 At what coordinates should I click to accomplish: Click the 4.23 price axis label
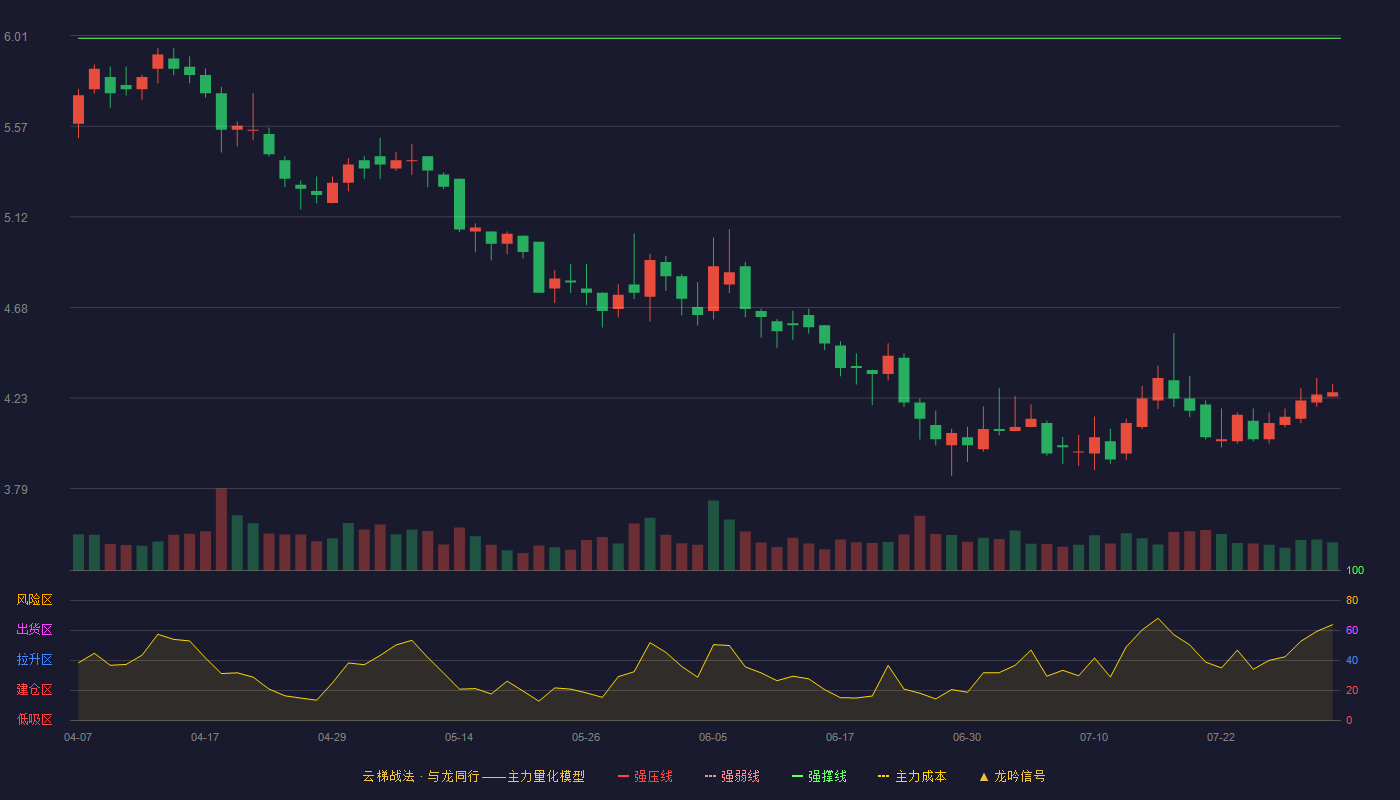coord(16,398)
